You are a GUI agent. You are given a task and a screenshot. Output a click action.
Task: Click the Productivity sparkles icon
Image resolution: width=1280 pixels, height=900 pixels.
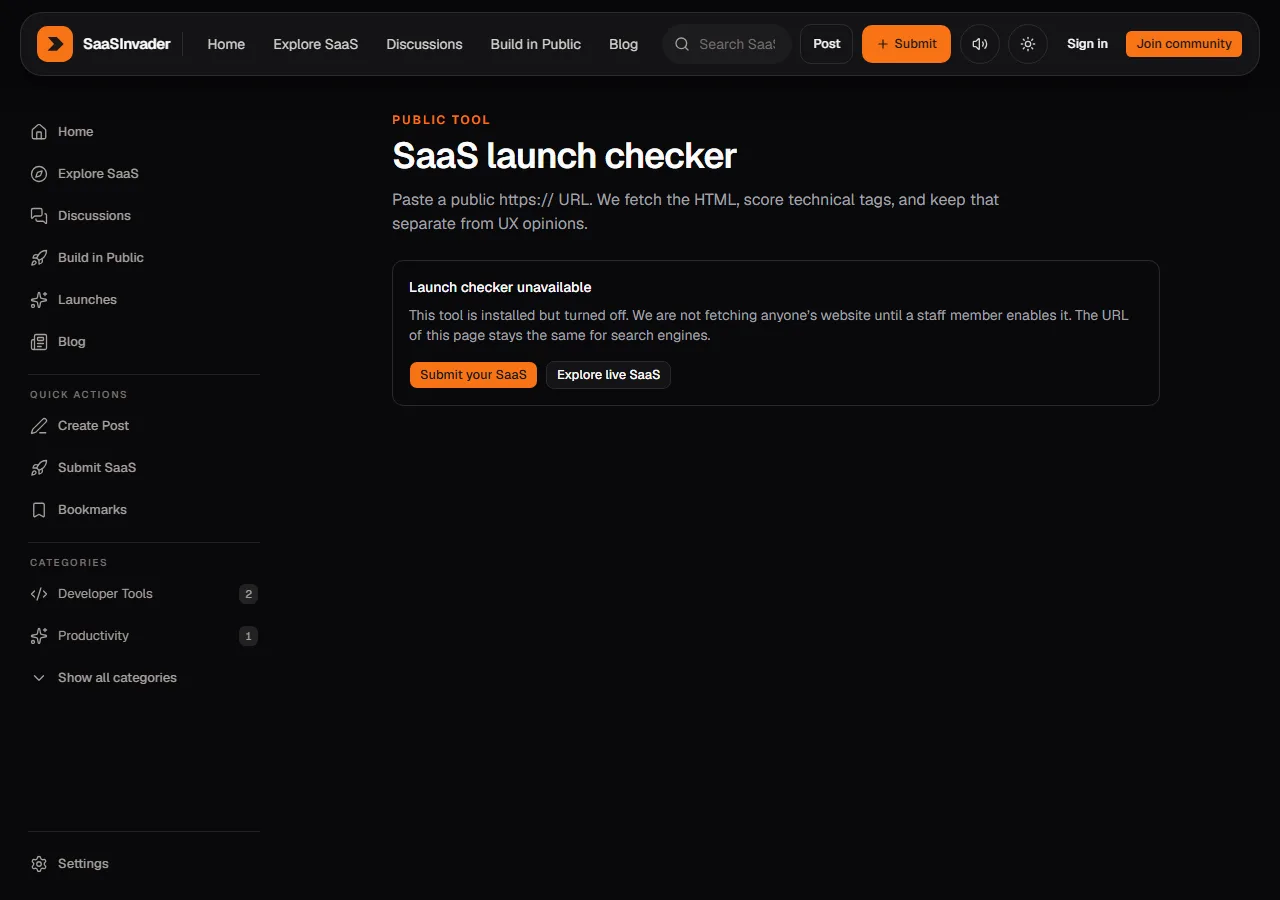pos(39,636)
